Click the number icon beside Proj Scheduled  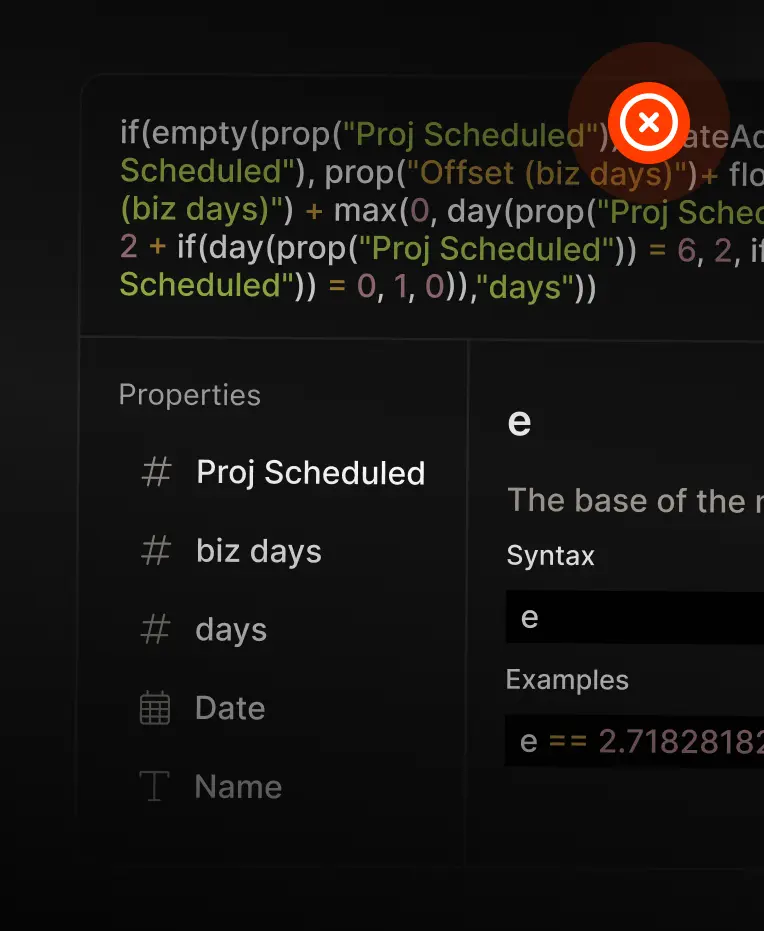(x=156, y=473)
